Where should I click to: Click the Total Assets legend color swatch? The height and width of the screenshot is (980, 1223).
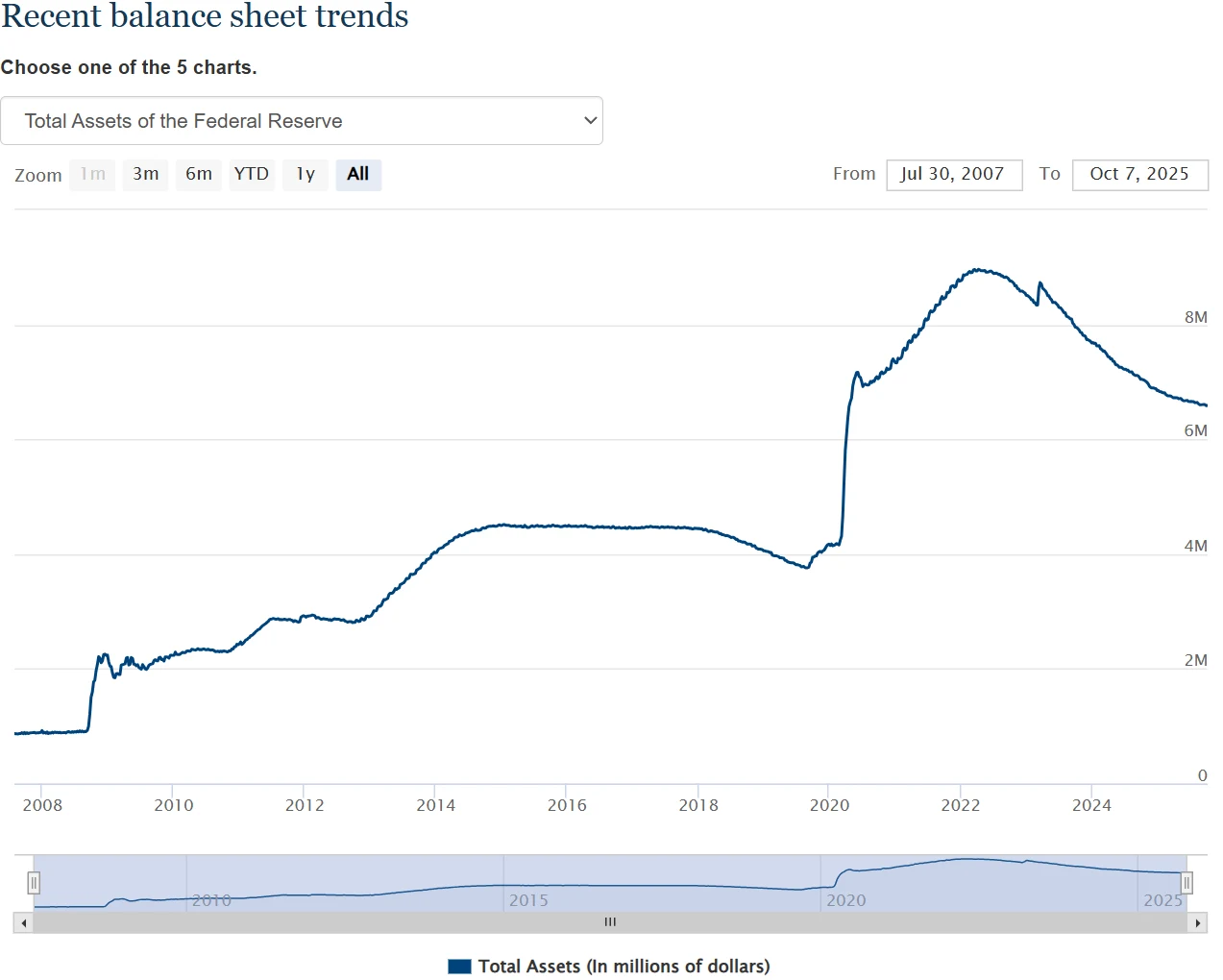[459, 967]
